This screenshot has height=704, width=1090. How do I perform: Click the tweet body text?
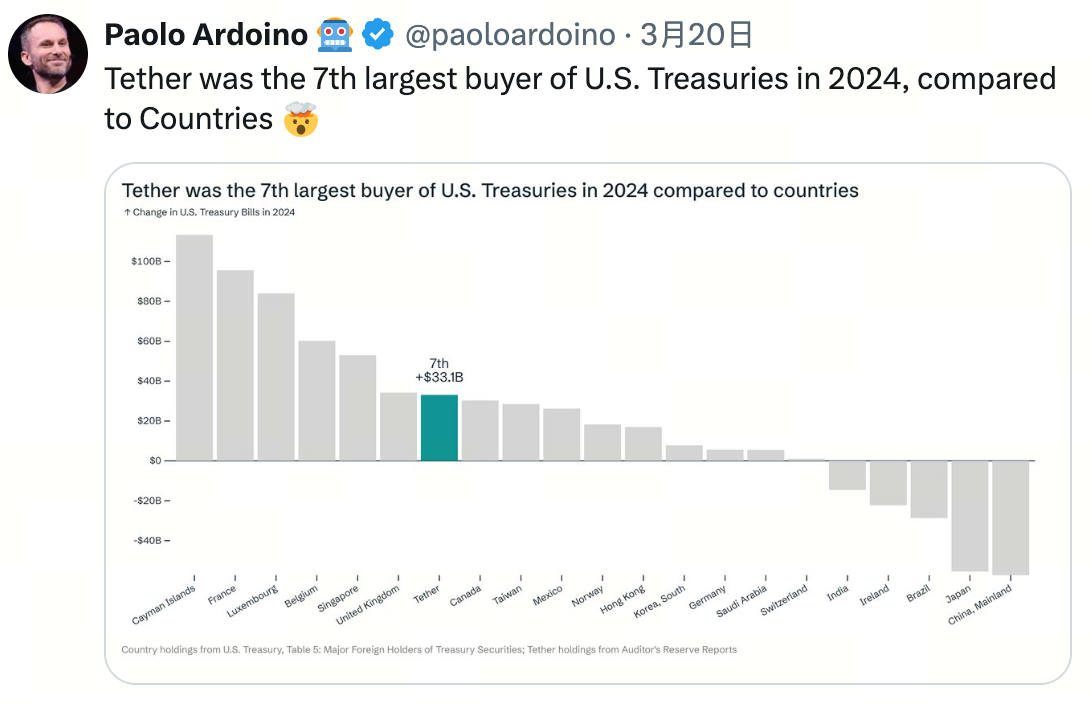point(580,98)
